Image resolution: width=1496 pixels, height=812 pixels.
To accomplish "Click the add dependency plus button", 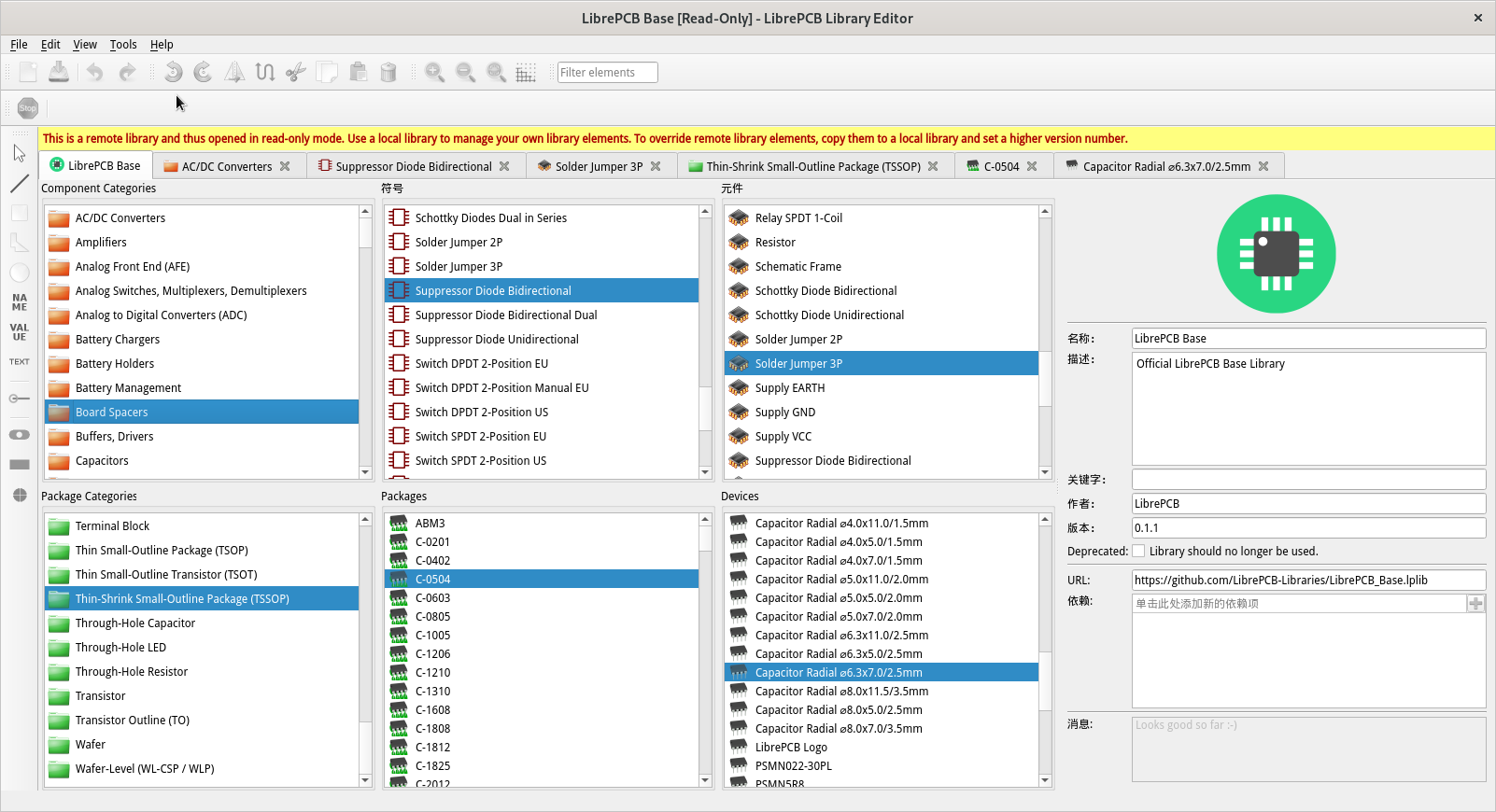I will click(x=1475, y=604).
